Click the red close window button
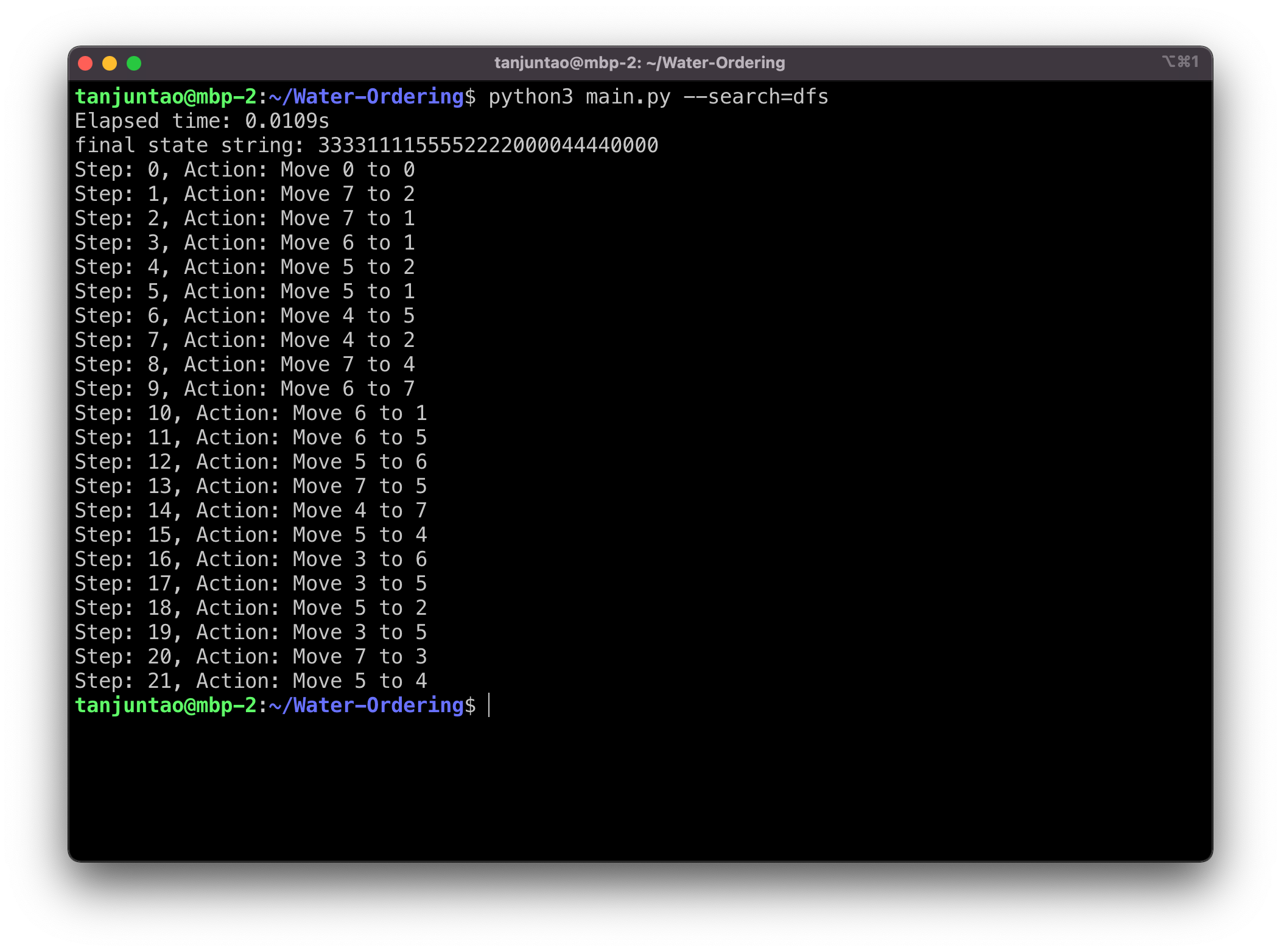 pos(85,63)
